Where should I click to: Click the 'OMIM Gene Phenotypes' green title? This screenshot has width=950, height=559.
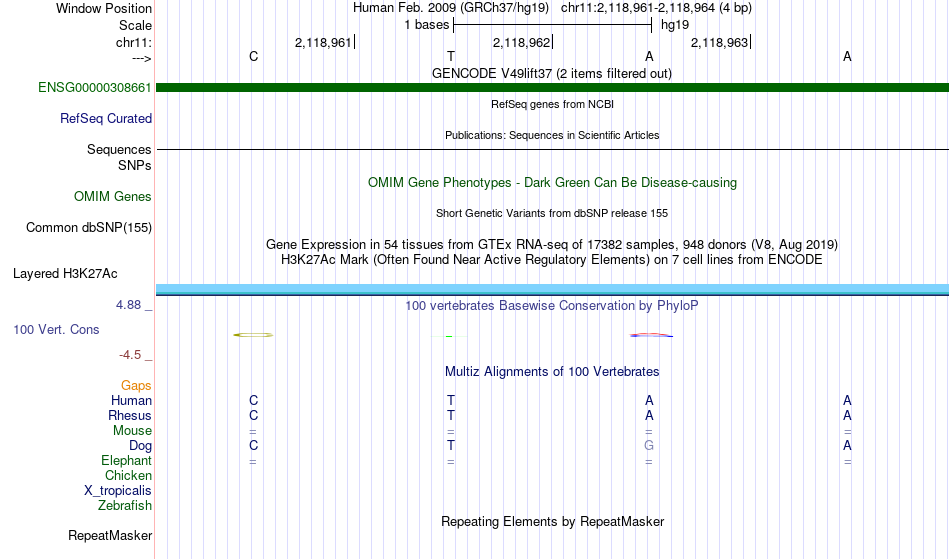point(553,183)
